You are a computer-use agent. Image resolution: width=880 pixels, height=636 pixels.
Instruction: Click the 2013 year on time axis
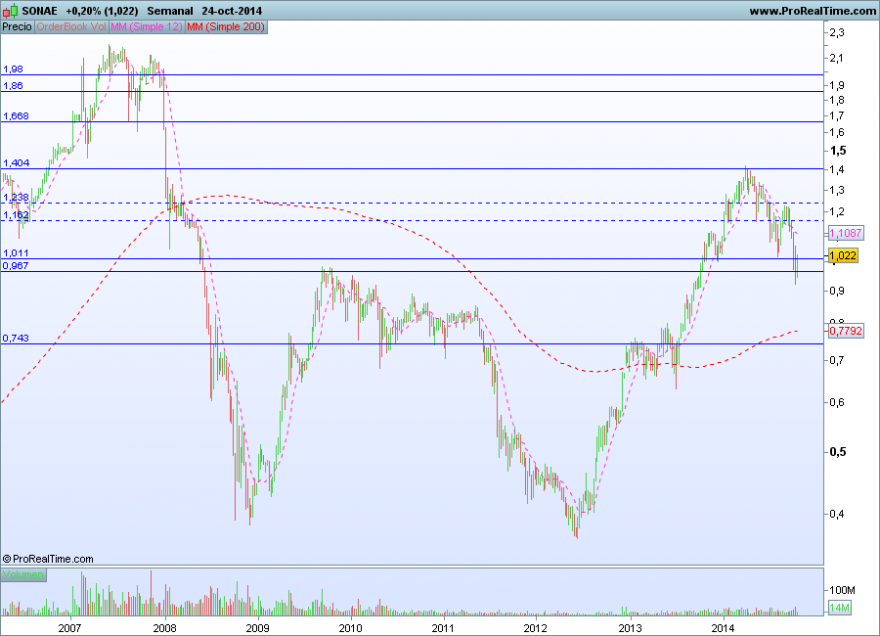pyautogui.click(x=630, y=628)
